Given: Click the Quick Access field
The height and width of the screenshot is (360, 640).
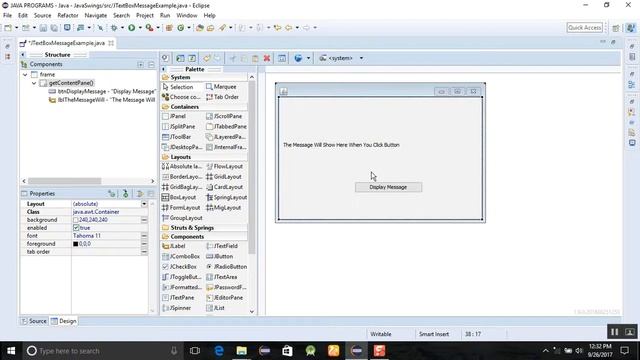Looking at the screenshot, I should [x=584, y=28].
